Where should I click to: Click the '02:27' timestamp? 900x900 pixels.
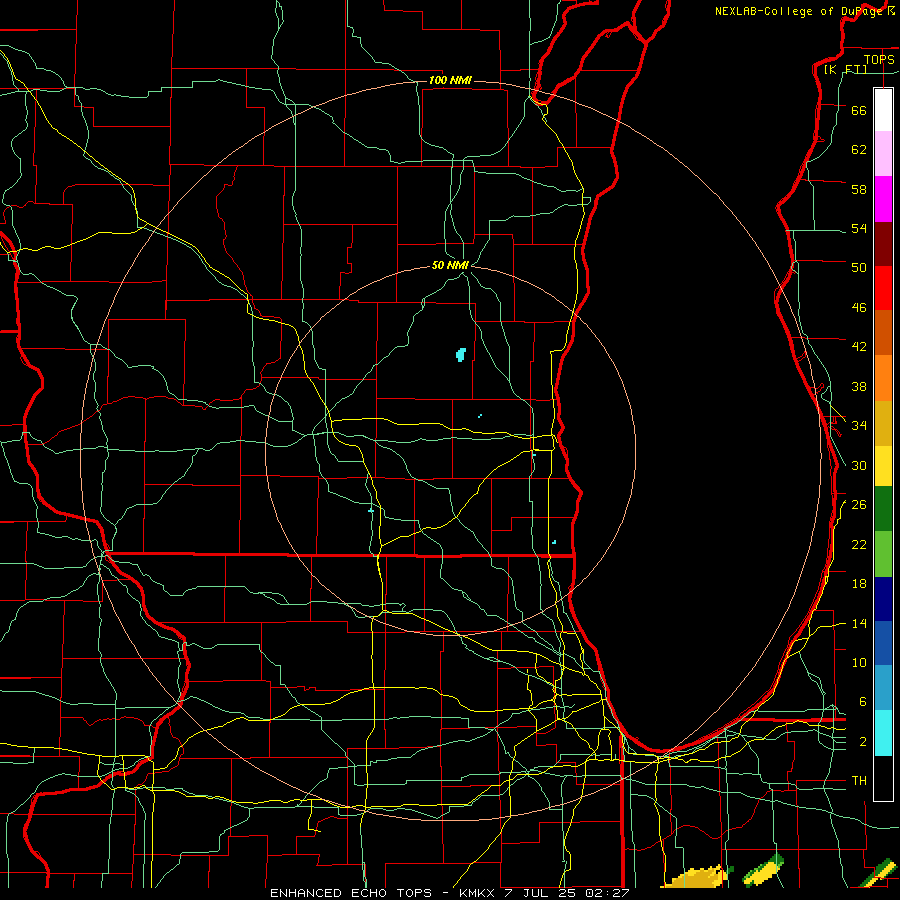pos(607,893)
